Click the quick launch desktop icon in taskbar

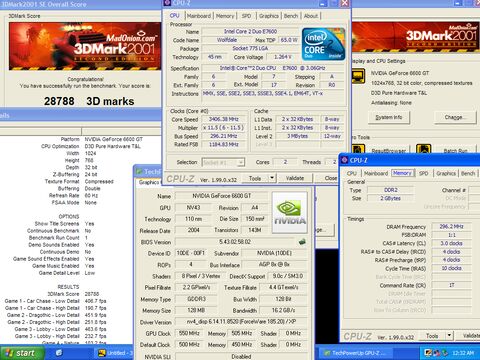tap(59, 353)
